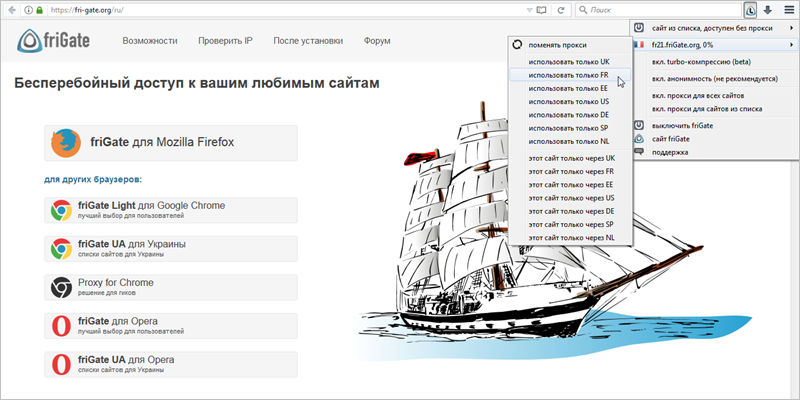Click friGate UA для Opera button
The height and width of the screenshot is (400, 800).
click(171, 365)
